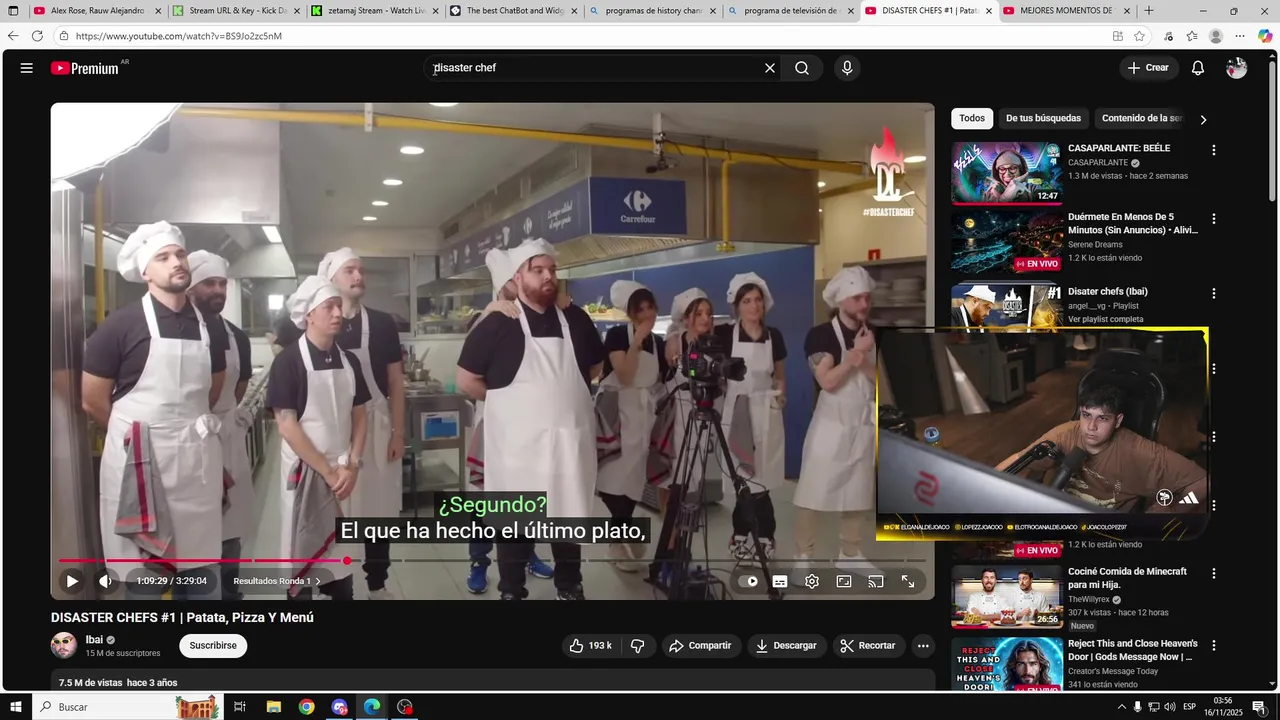Open CASAPARLANTE: BEÉLE thumbnail

tap(1006, 172)
